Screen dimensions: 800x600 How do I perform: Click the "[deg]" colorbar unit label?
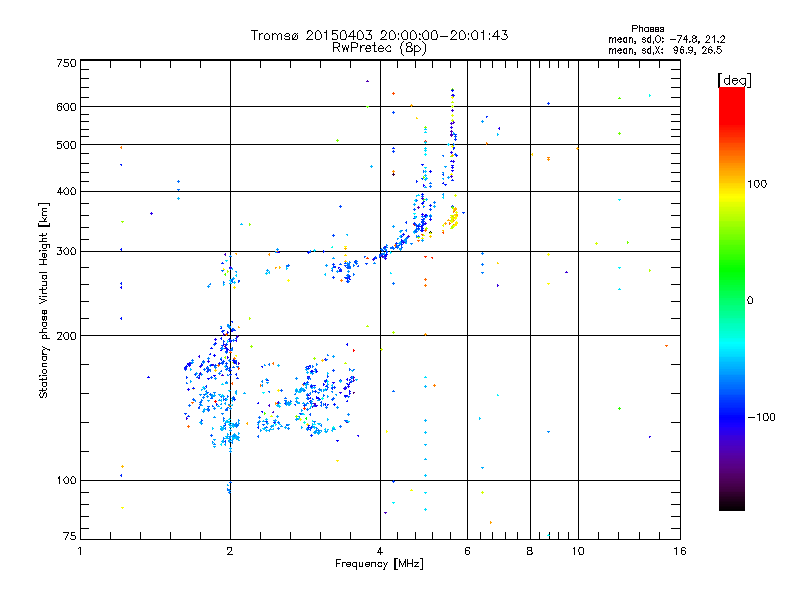tap(734, 80)
